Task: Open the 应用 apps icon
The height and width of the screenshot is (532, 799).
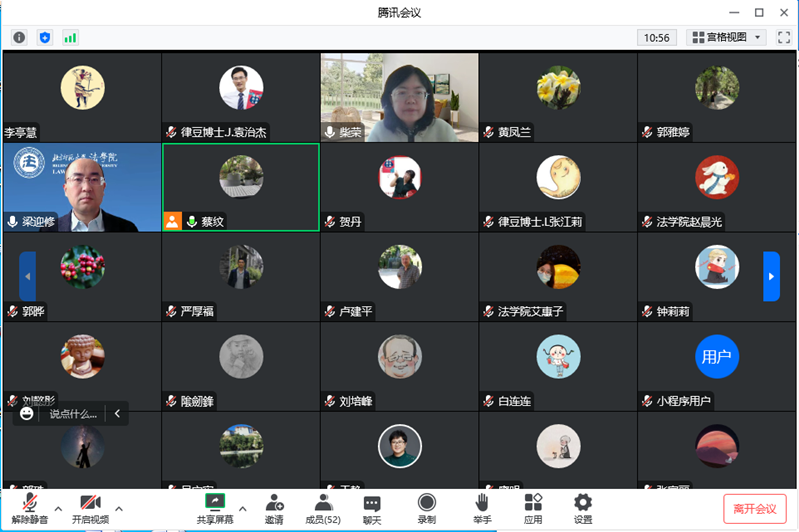Action: [x=533, y=503]
